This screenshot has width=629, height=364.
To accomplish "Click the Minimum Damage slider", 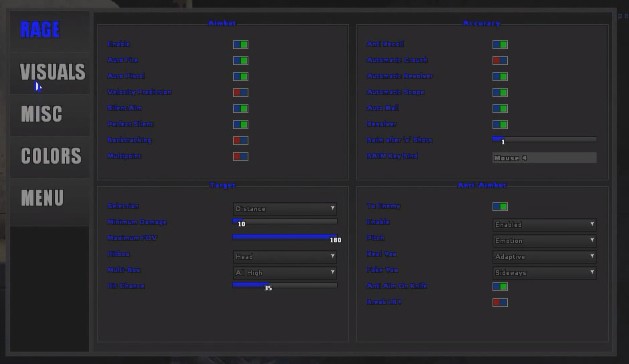I will (x=285, y=221).
